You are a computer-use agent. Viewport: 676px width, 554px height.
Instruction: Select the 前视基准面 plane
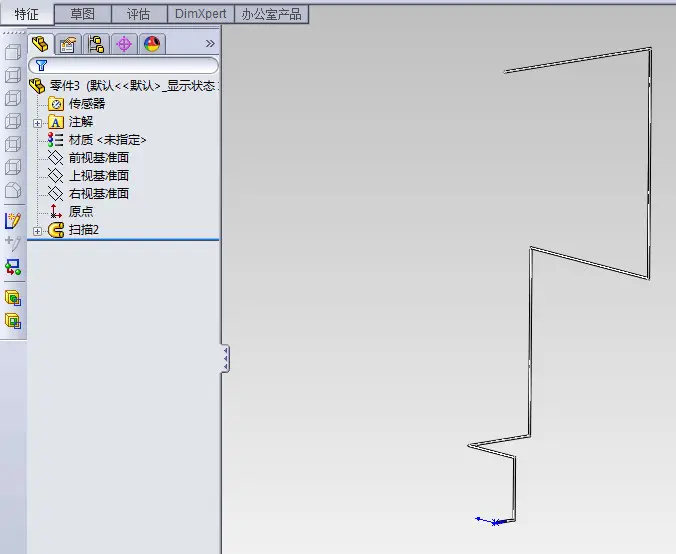99,158
